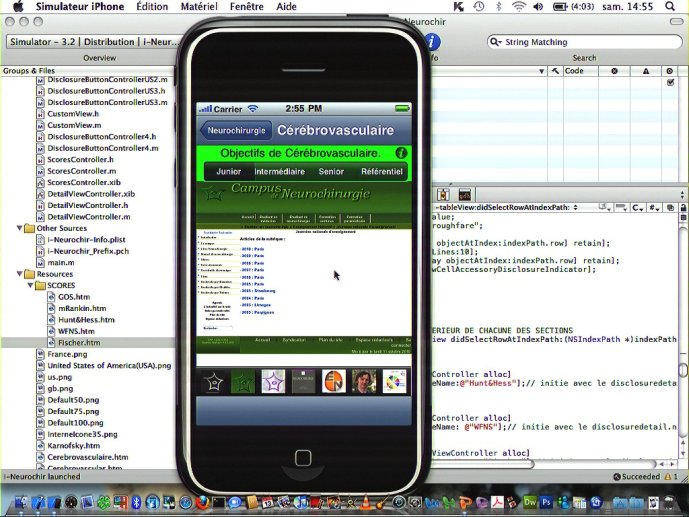Select the Référentiel segment

pyautogui.click(x=382, y=172)
